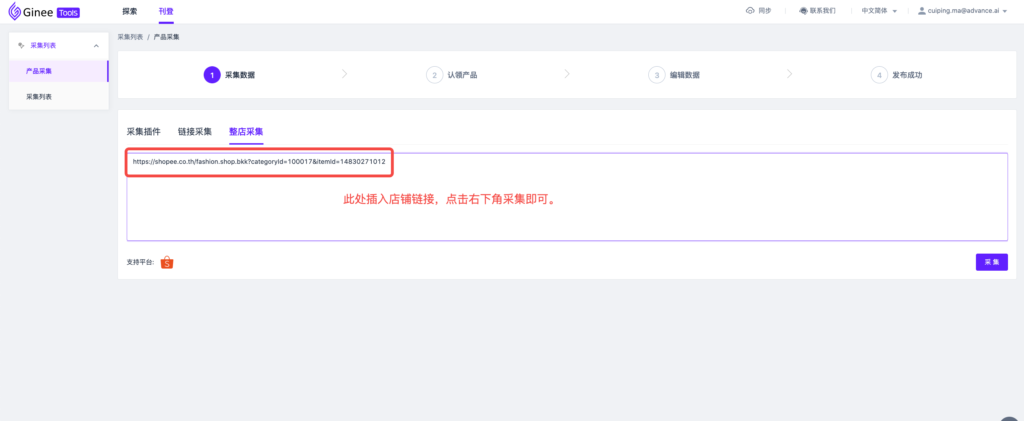Image resolution: width=1024 pixels, height=421 pixels.
Task: Click the Shopee platform icon
Action: 166,263
